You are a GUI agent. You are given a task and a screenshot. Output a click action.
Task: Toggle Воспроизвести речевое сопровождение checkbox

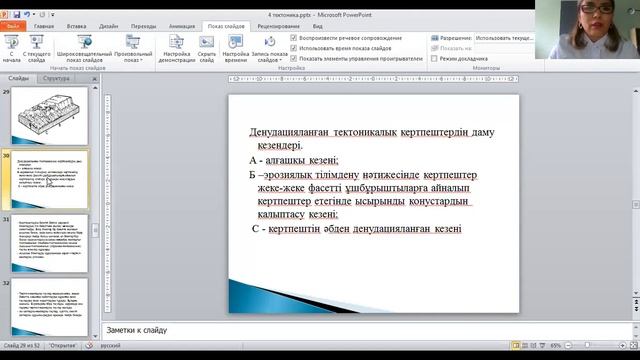click(293, 38)
